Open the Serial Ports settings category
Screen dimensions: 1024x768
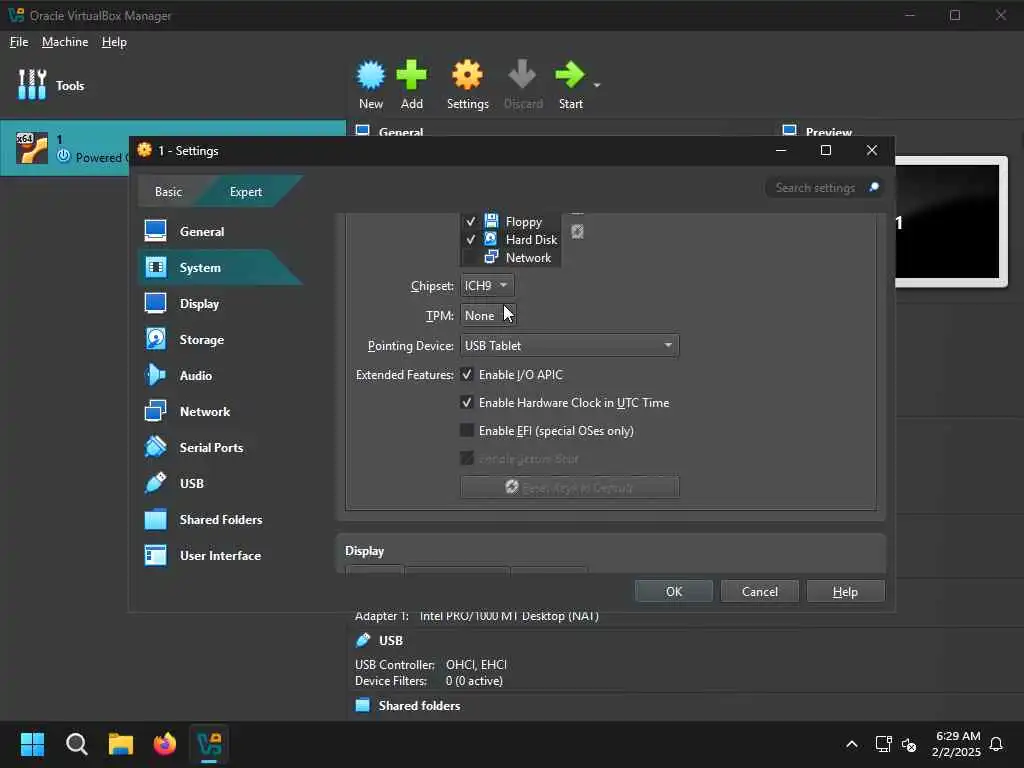coord(219,447)
